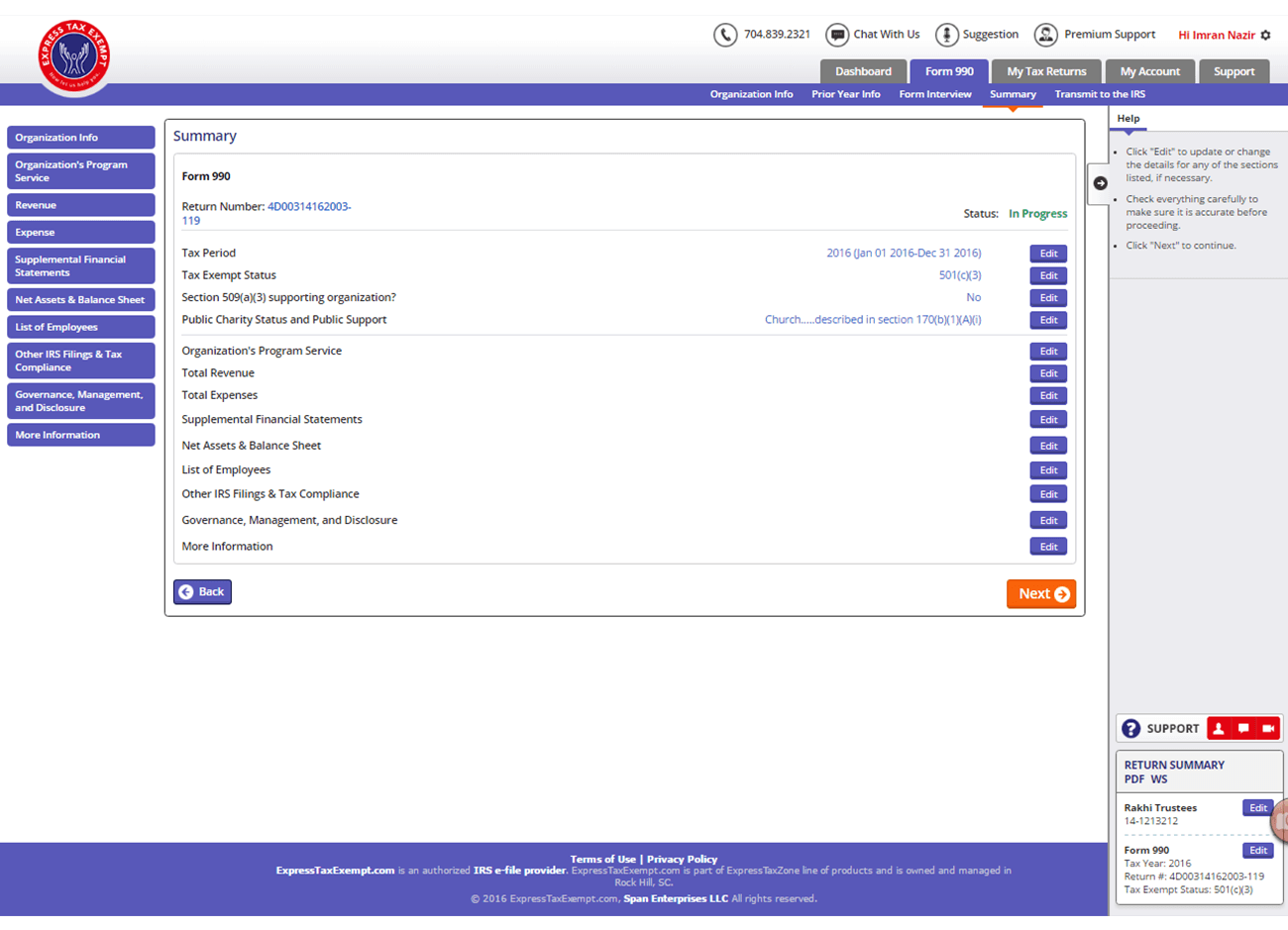1288x930 pixels.
Task: Click the red support person icon
Action: [1219, 729]
